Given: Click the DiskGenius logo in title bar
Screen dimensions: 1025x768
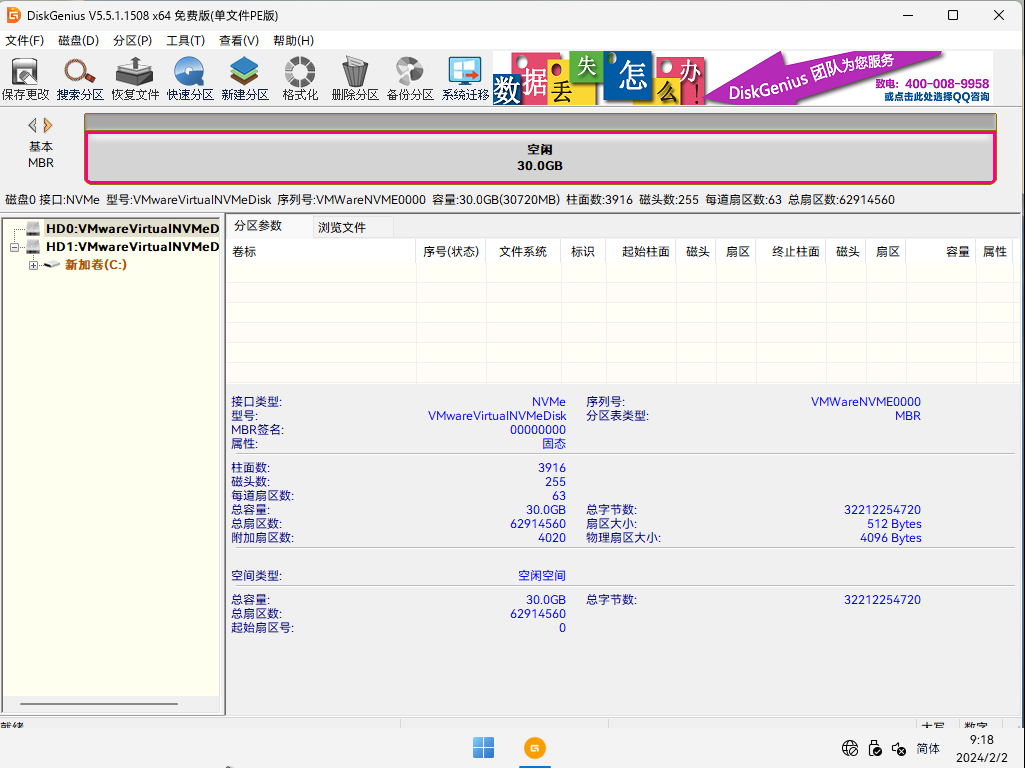Looking at the screenshot, I should tap(13, 15).
